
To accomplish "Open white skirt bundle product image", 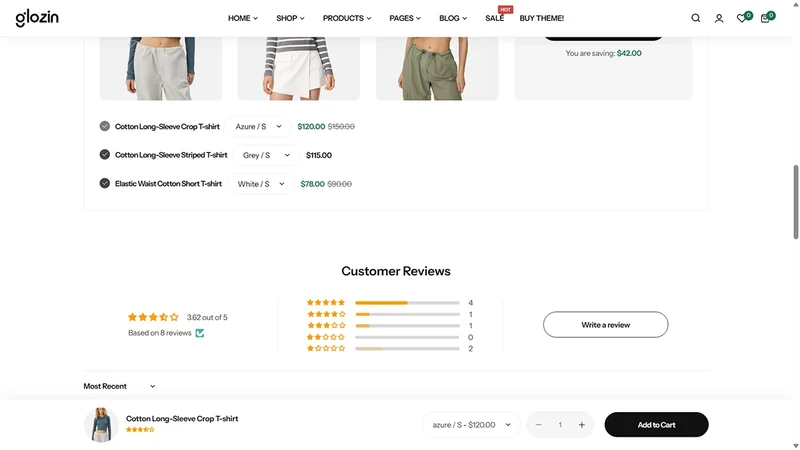I will [298, 68].
